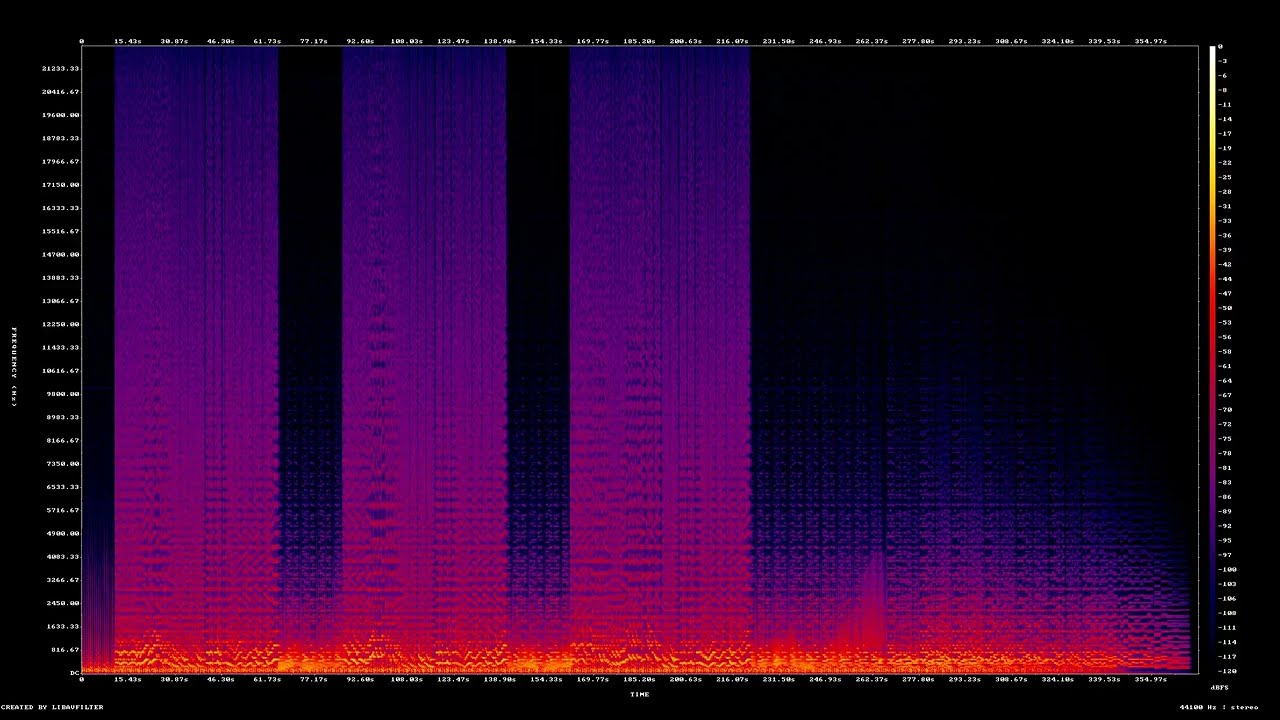Click the dBFS color gradient bar

tap(1212, 359)
